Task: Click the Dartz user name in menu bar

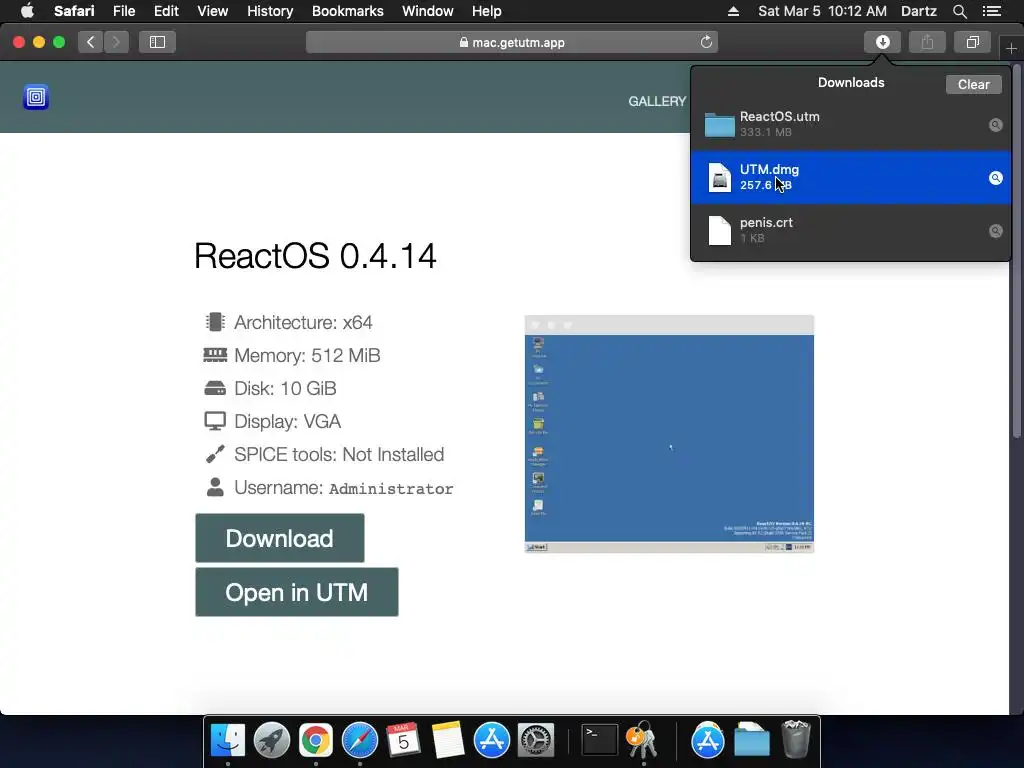Action: coord(918,11)
